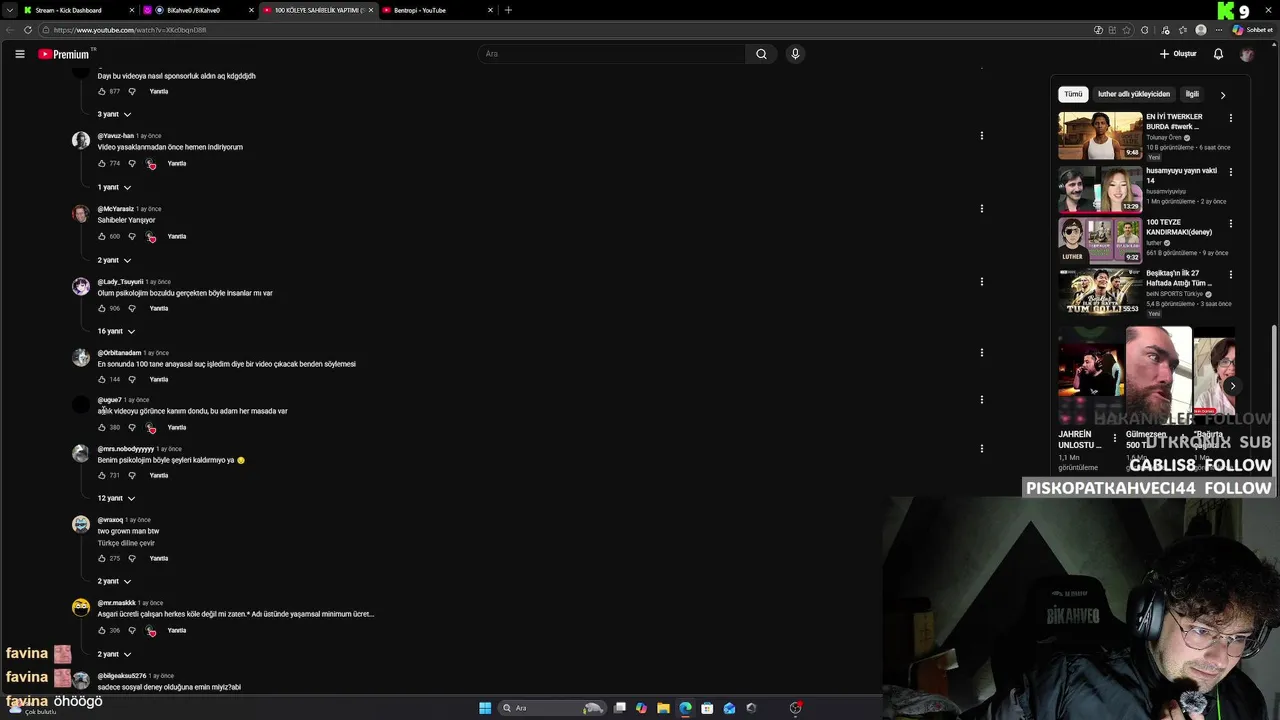Click the taskbar Ara search box
The width and height of the screenshot is (1280, 720).
[x=553, y=708]
